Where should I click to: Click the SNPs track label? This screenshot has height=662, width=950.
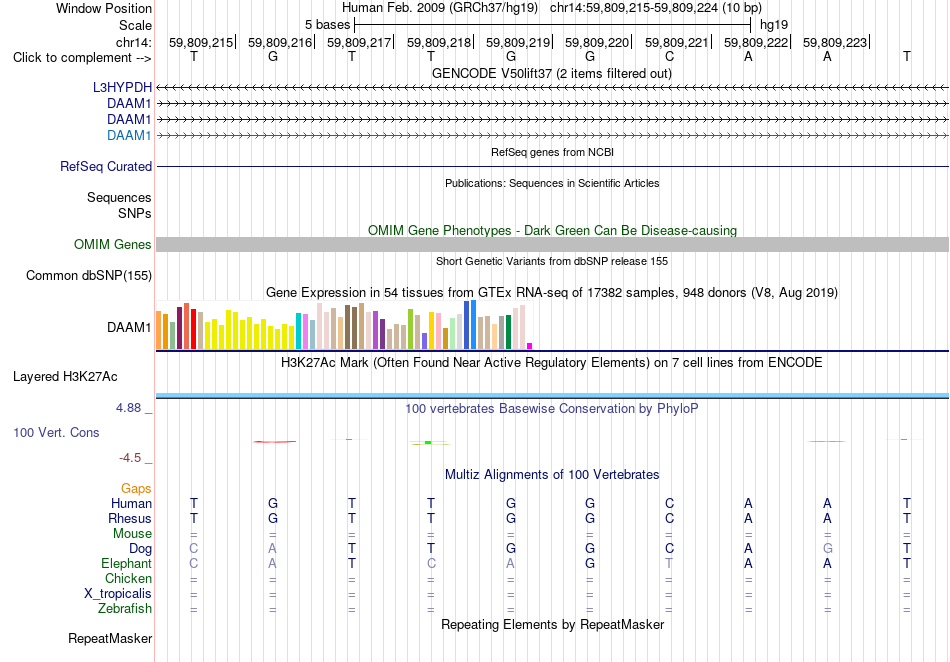coord(135,213)
